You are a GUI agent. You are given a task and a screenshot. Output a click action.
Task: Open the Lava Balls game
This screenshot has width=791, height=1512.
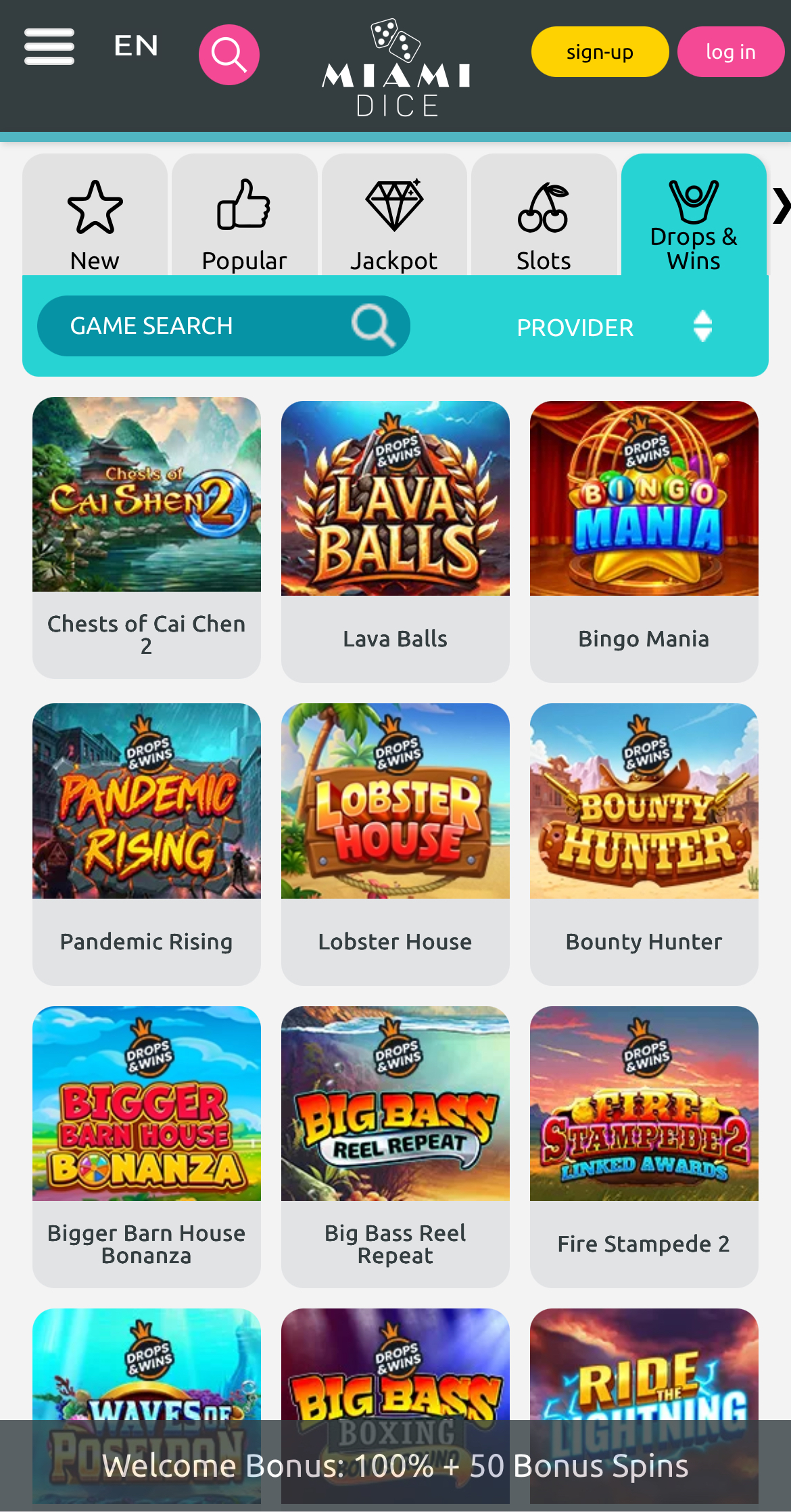point(395,541)
